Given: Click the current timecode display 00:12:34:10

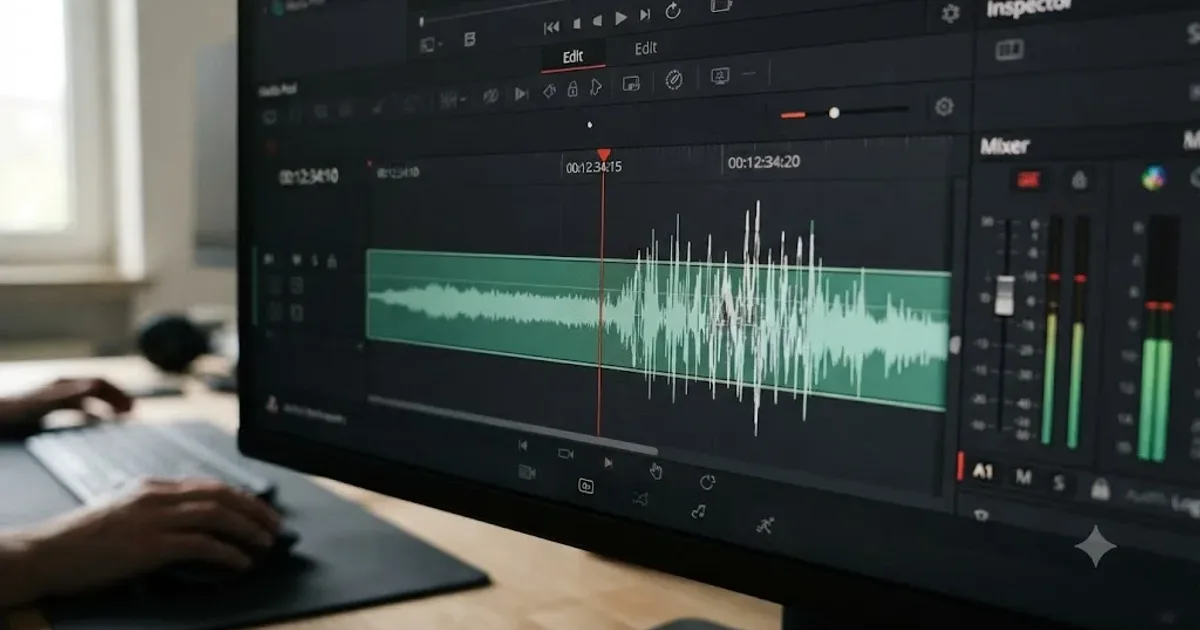Looking at the screenshot, I should click(x=308, y=177).
